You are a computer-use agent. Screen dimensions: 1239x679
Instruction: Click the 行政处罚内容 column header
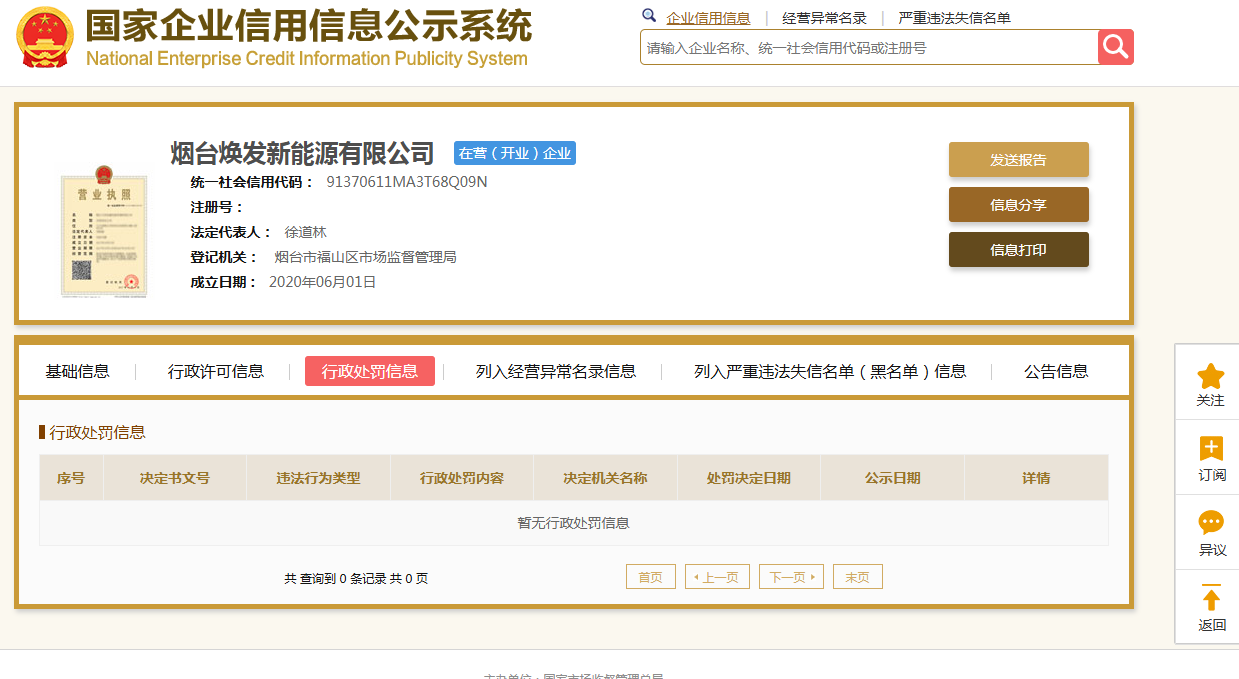tap(462, 478)
